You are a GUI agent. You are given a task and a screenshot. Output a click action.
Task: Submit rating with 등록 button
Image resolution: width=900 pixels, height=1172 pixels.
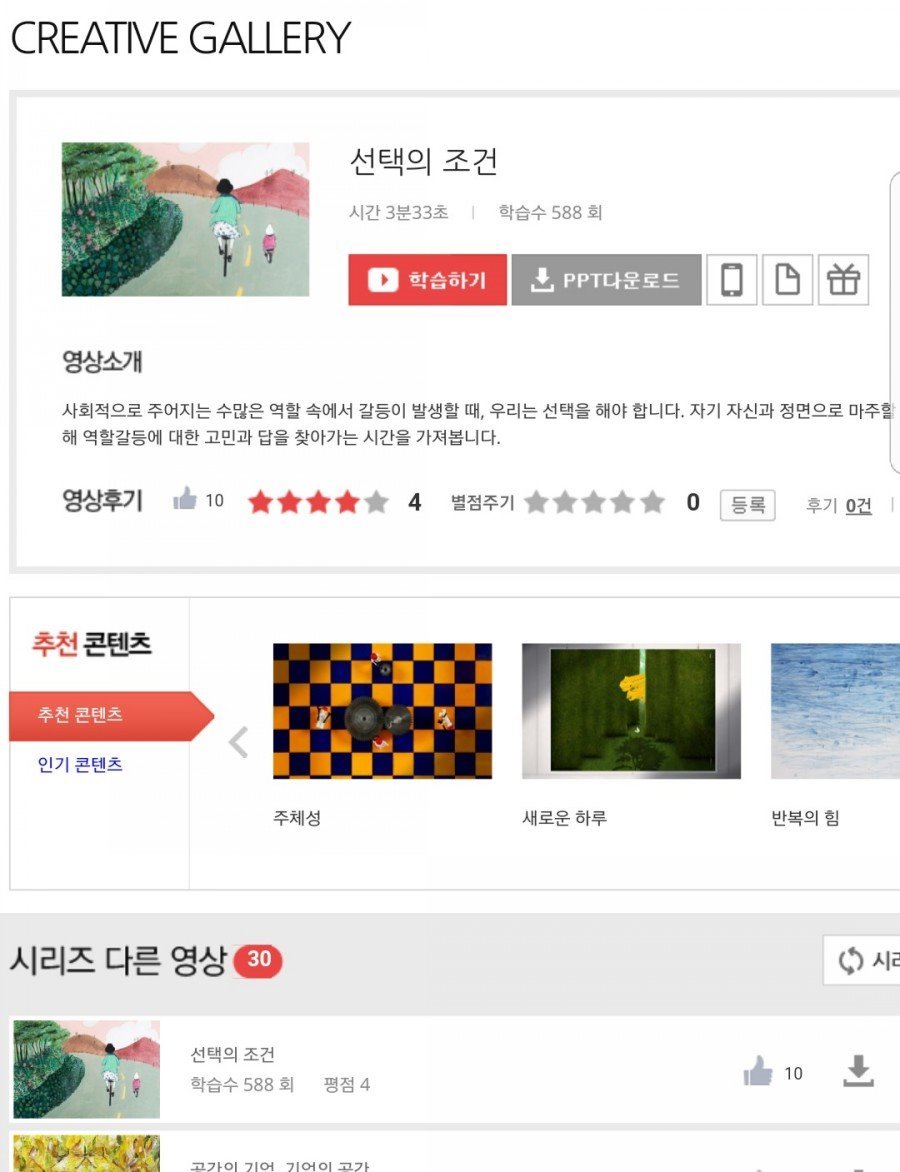click(x=747, y=505)
